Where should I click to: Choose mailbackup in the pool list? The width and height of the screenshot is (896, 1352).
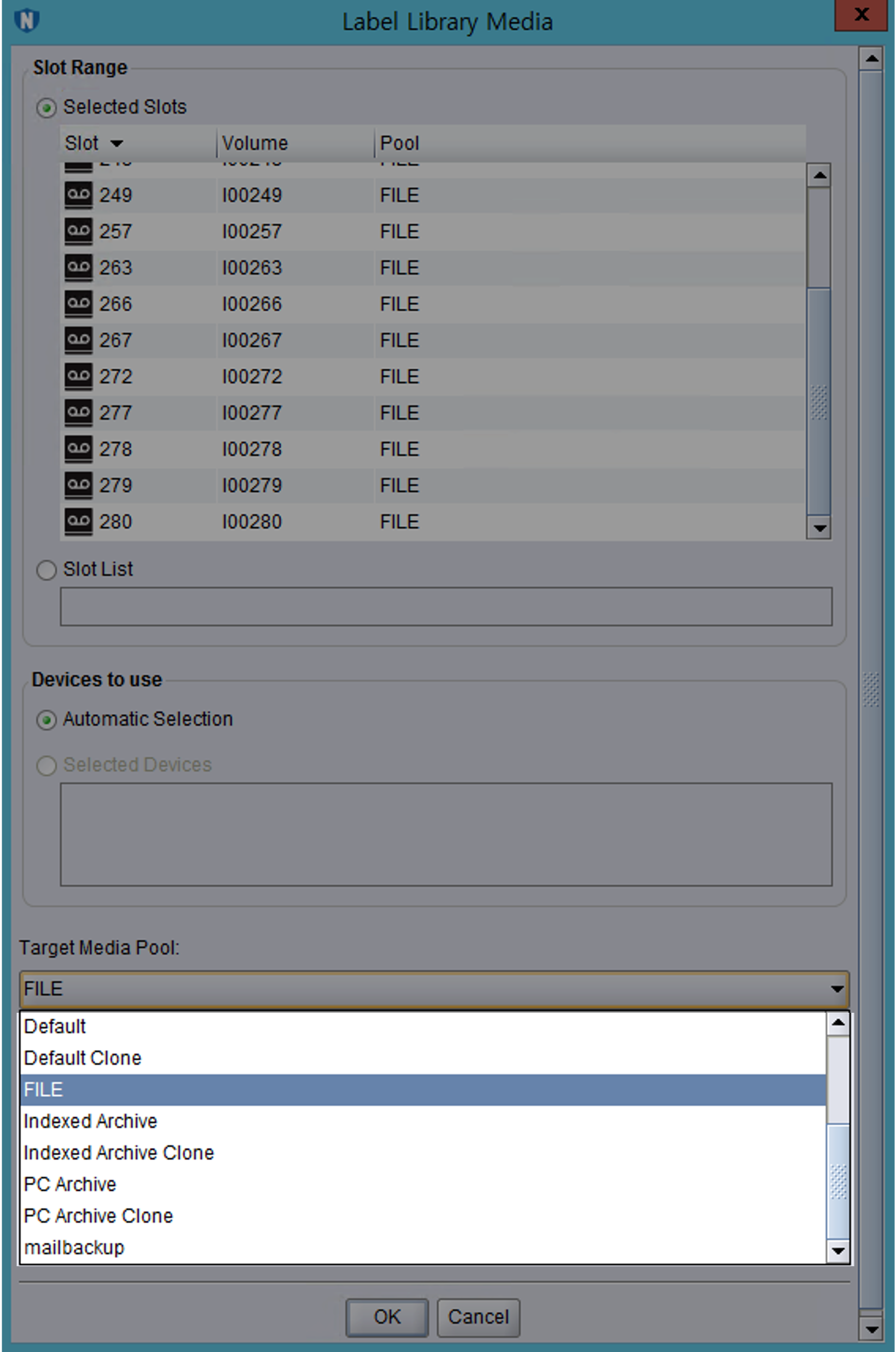pos(74,1248)
